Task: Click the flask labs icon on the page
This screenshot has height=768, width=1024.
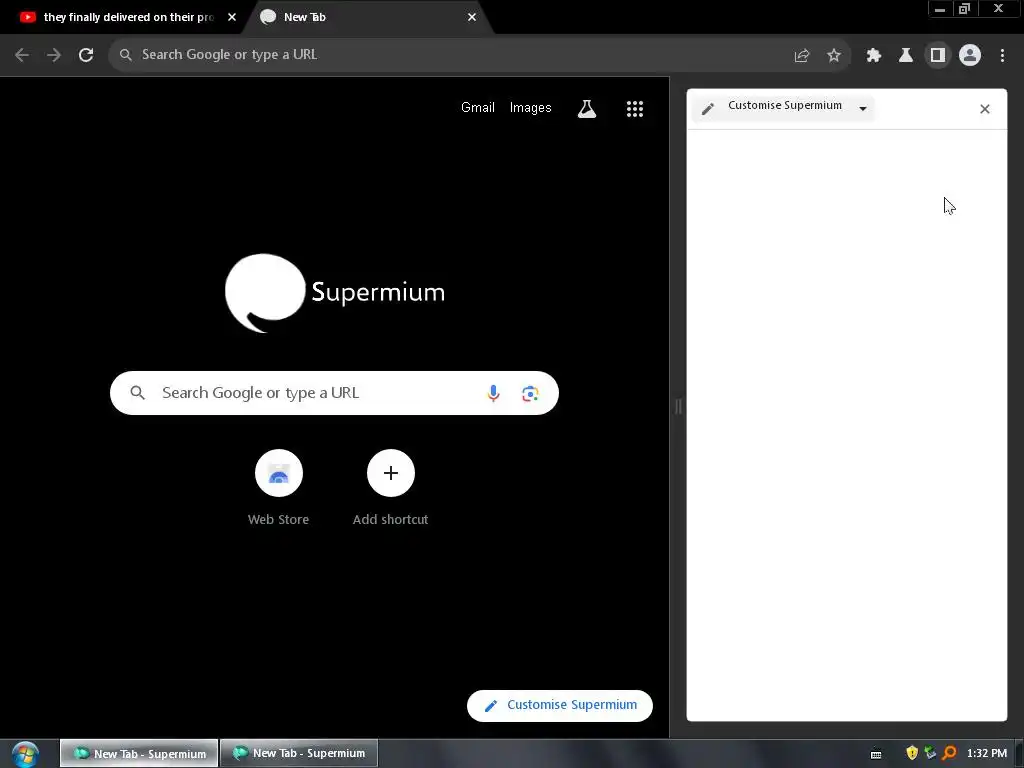Action: [587, 108]
